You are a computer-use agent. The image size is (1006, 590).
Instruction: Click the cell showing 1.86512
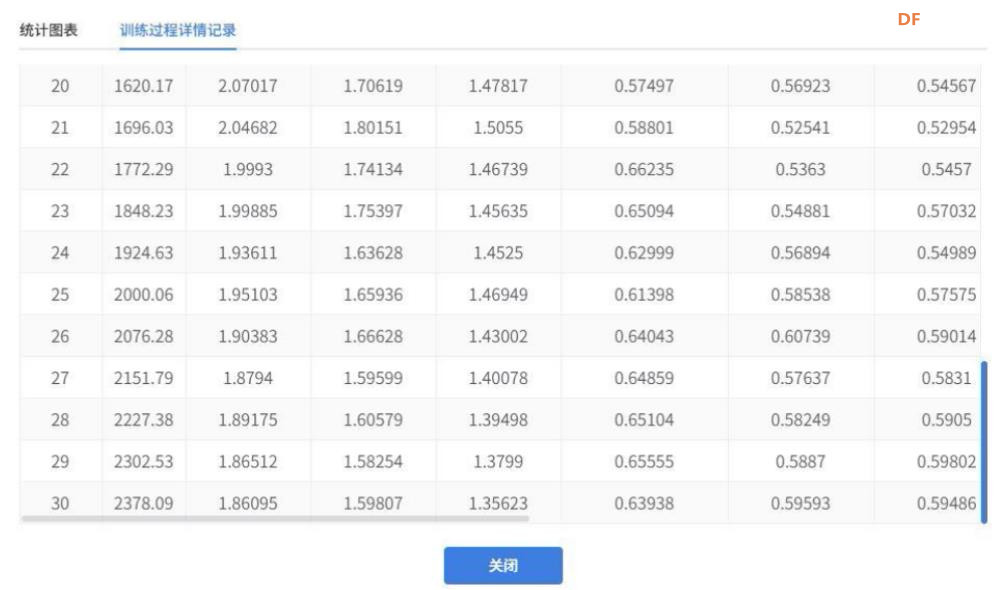(x=248, y=461)
